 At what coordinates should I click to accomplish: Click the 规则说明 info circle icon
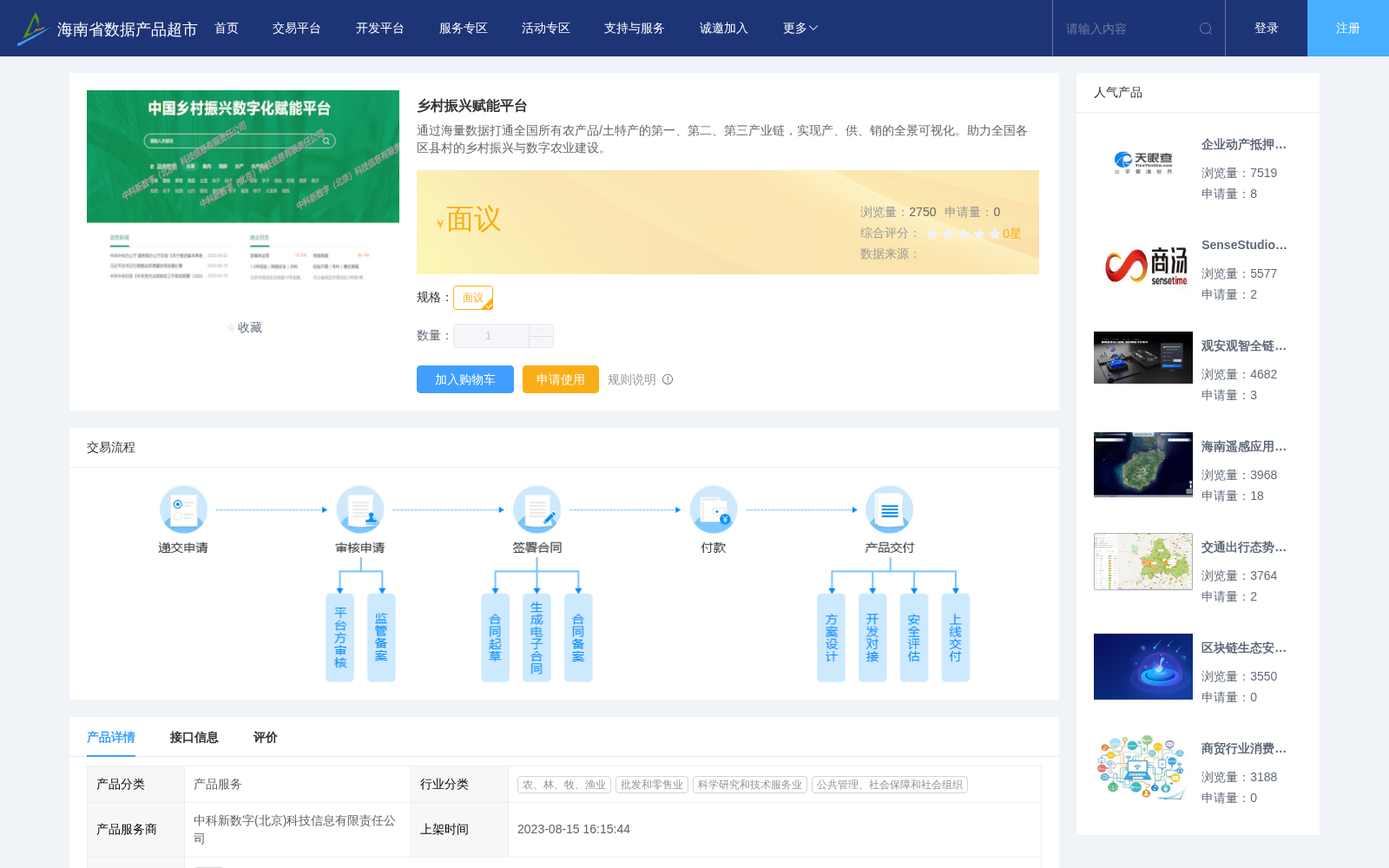(668, 379)
